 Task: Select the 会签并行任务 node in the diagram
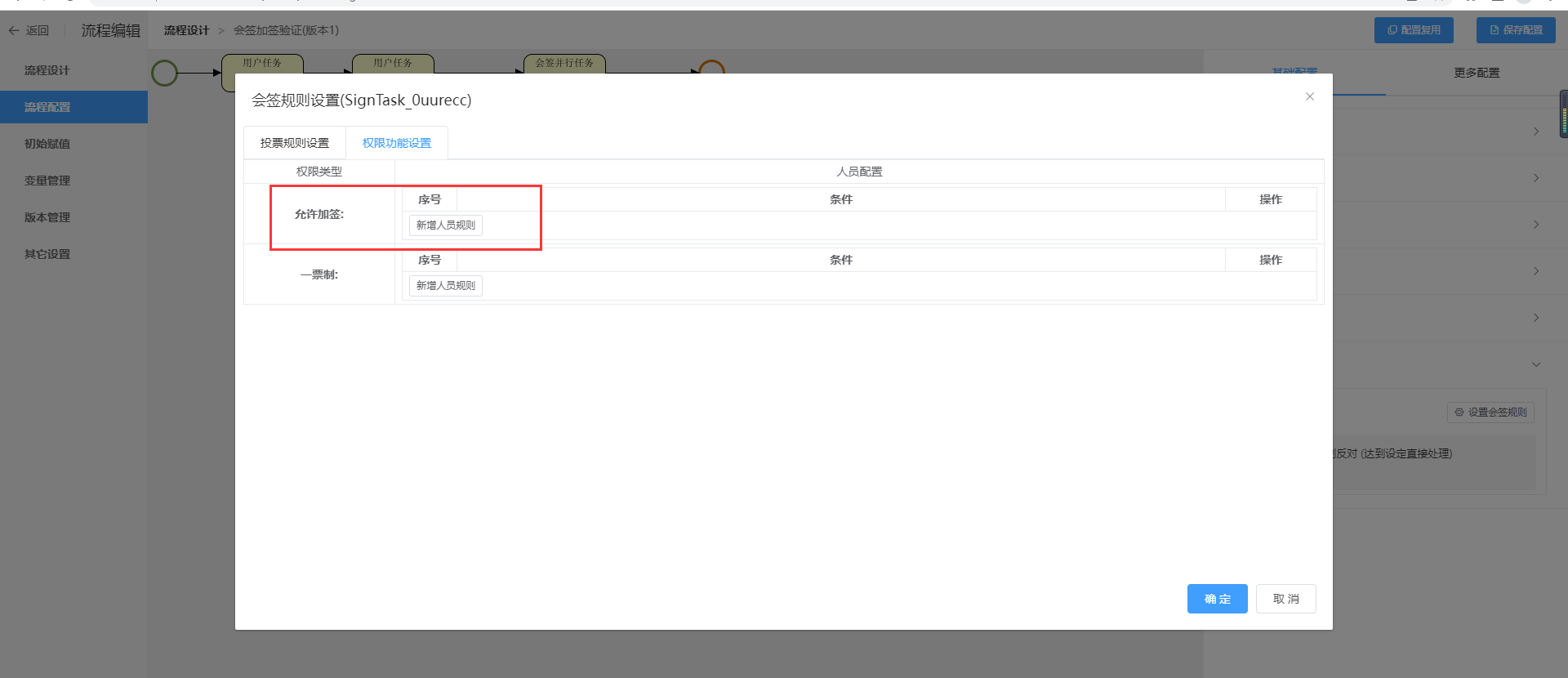pyautogui.click(x=564, y=65)
